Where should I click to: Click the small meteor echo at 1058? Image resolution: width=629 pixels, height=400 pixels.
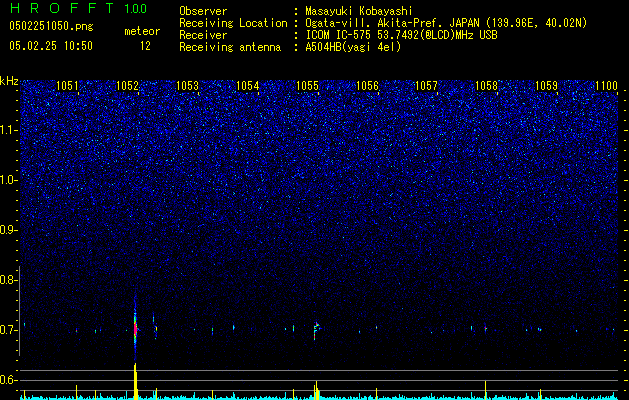485,327
